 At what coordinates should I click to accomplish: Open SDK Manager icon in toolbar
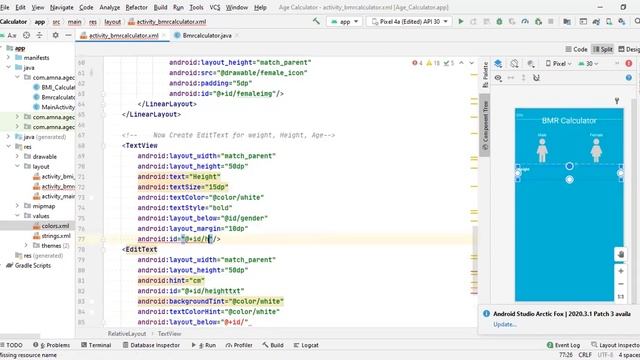pos(622,22)
